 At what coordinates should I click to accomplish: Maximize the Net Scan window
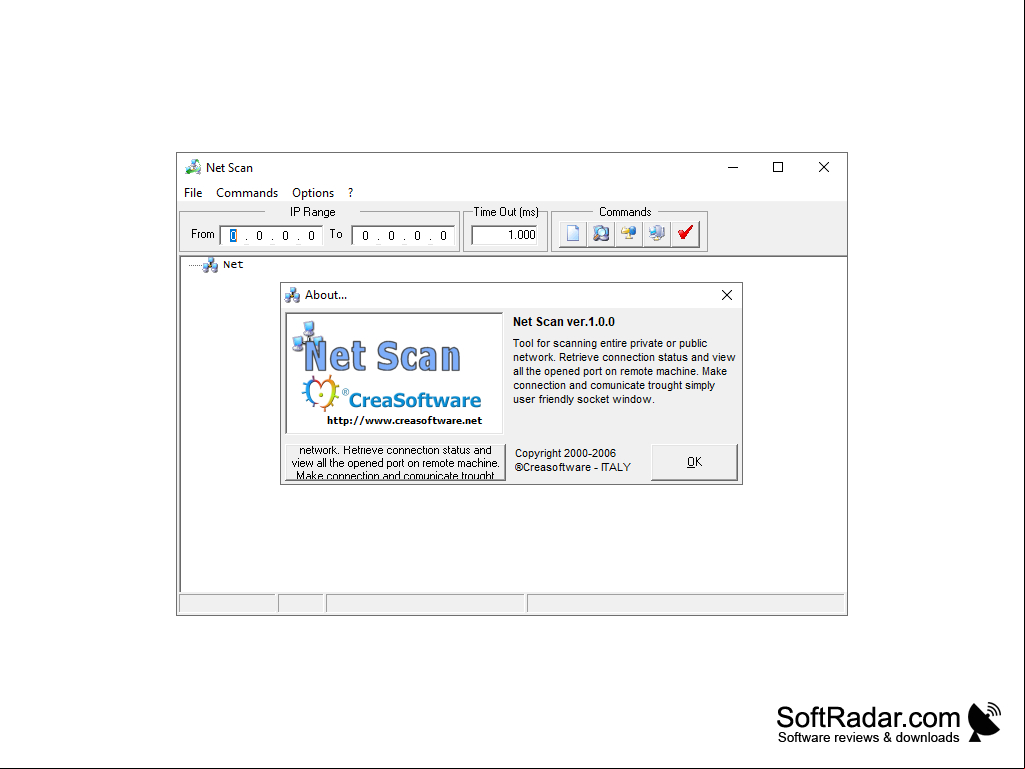778,167
